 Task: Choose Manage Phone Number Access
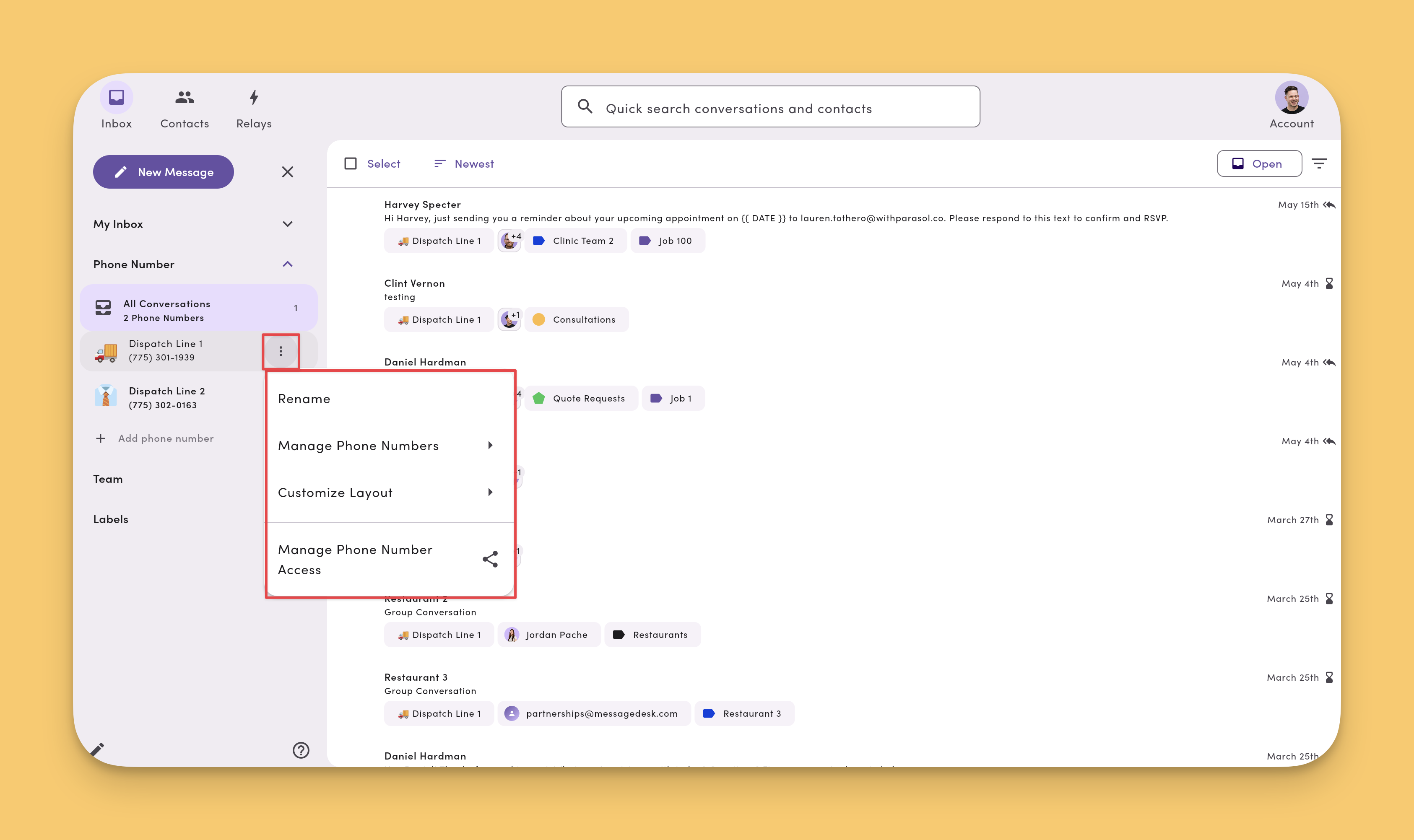390,559
